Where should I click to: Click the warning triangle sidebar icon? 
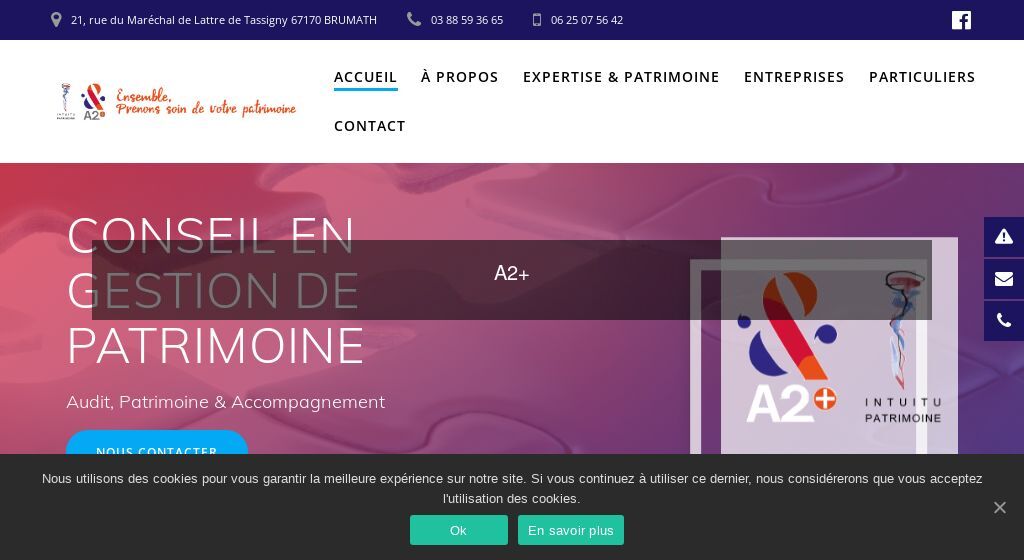coord(1004,237)
